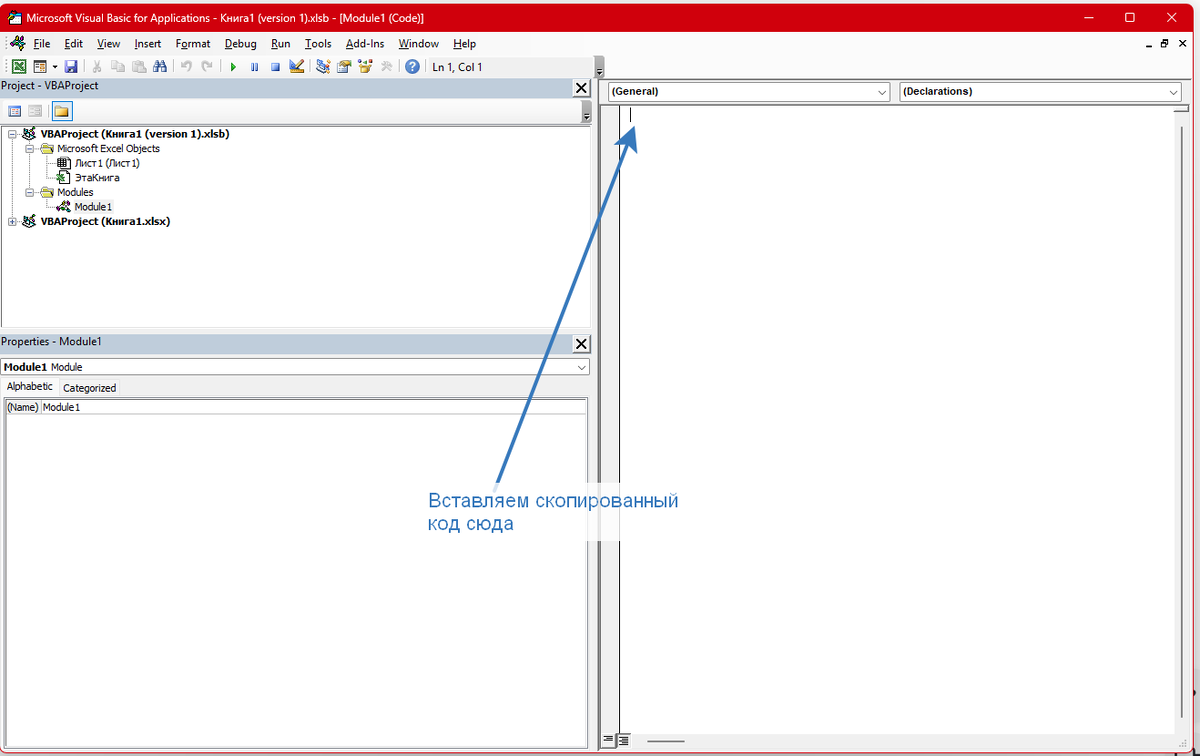Click View Object icon in Project panel
This screenshot has width=1200, height=756.
(35, 111)
